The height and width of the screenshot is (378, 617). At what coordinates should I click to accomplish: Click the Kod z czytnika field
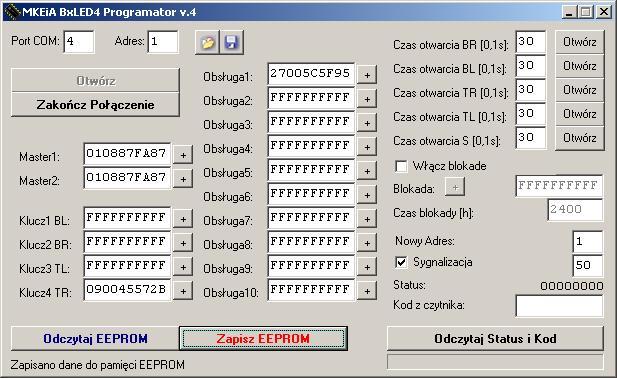tap(559, 306)
